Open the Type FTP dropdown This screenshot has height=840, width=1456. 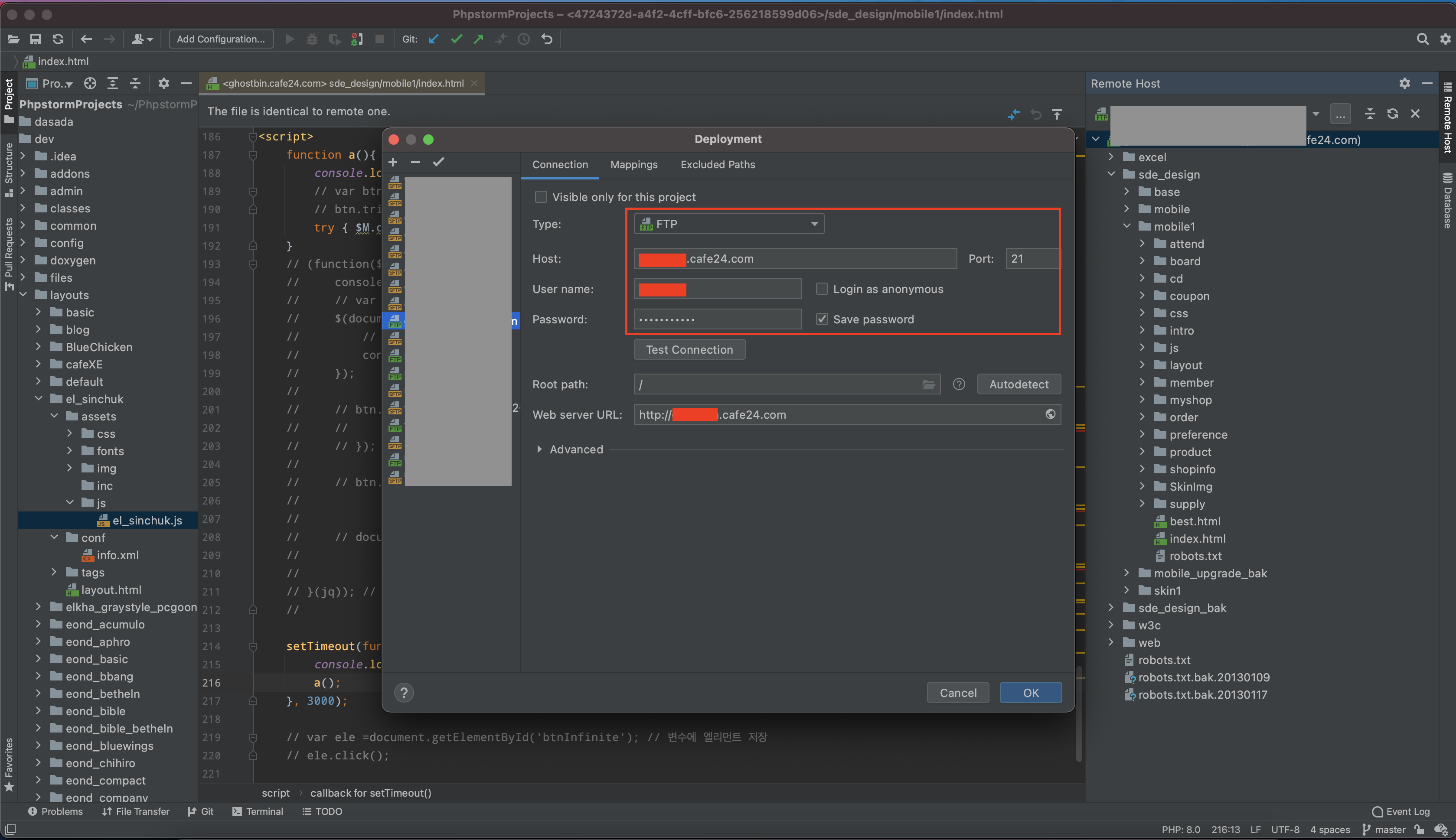(728, 224)
